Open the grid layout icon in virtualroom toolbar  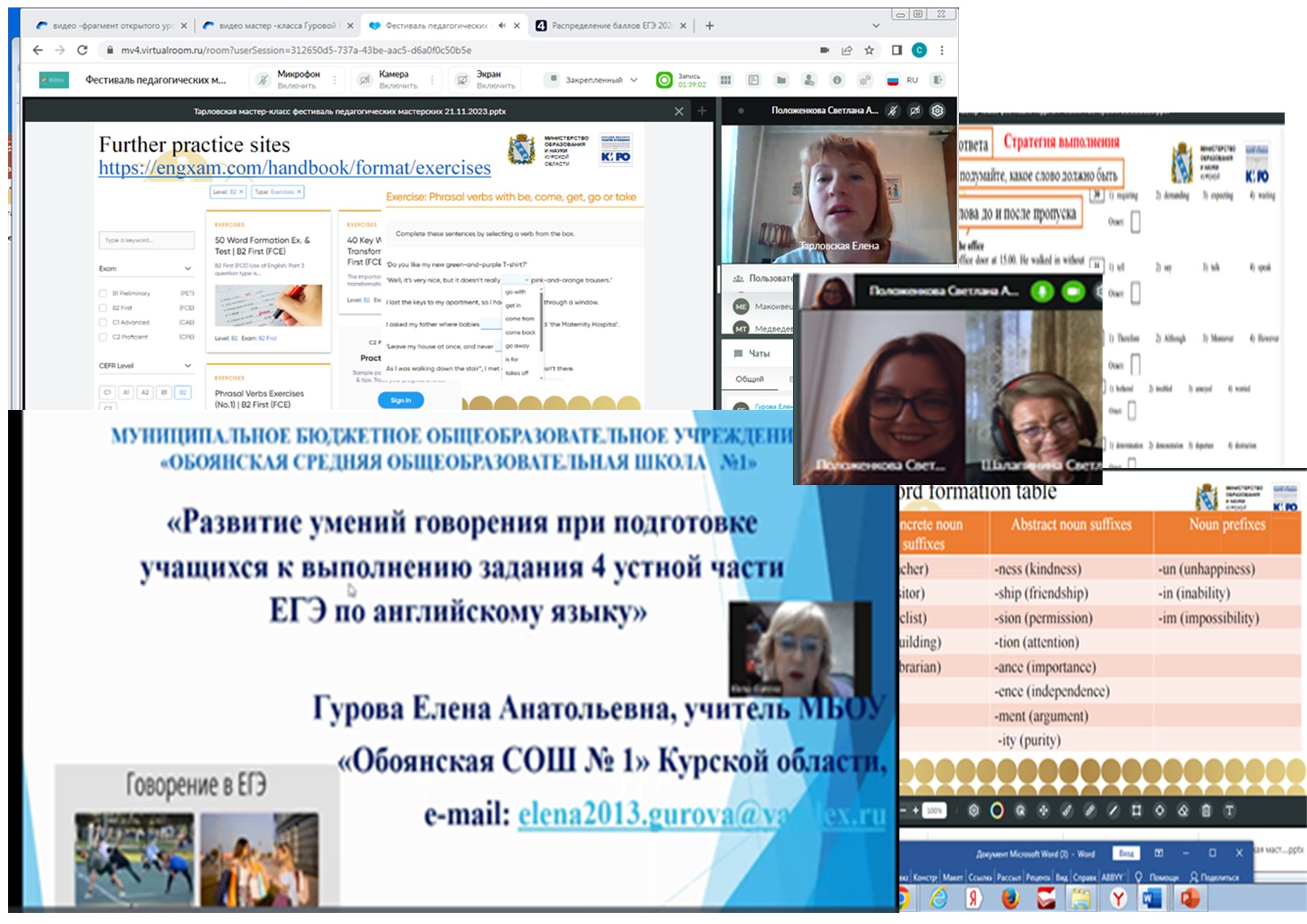(x=725, y=80)
